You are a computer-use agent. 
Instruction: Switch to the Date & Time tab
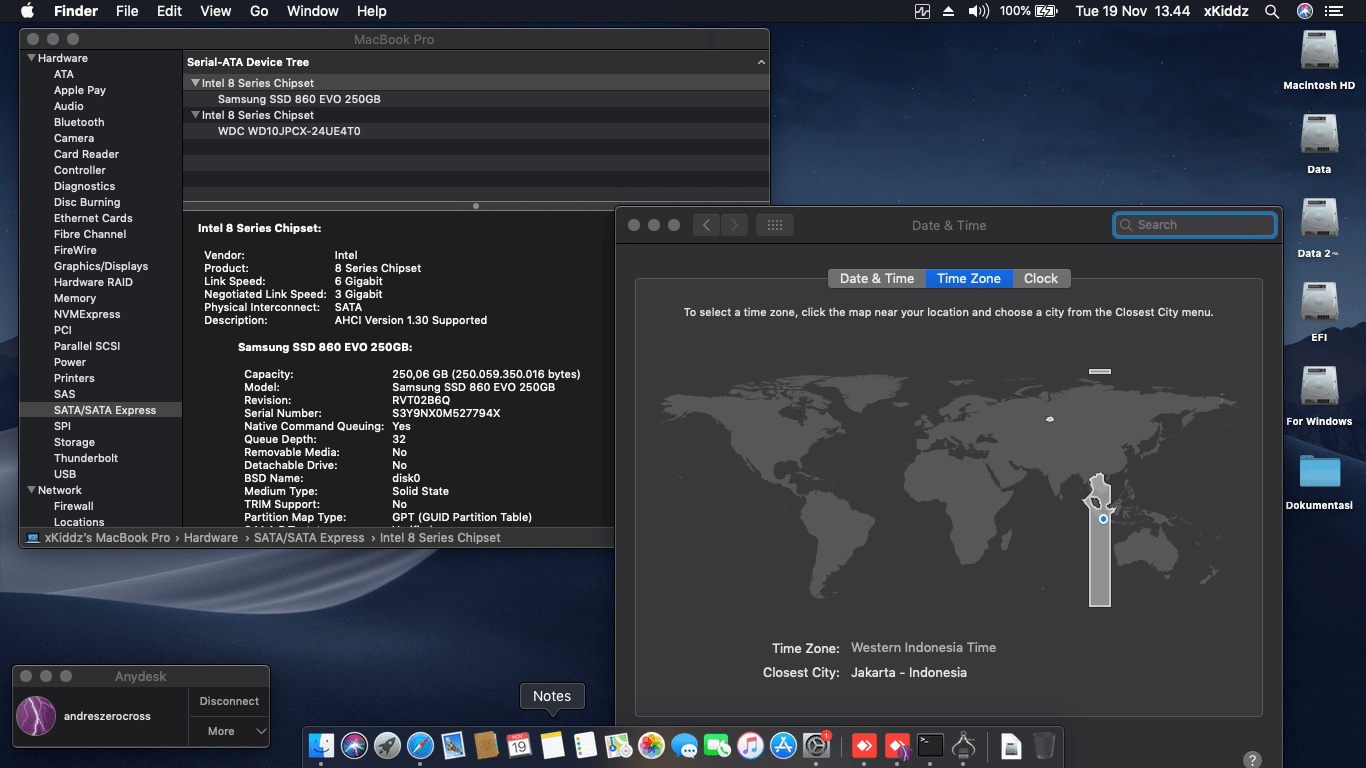[876, 278]
